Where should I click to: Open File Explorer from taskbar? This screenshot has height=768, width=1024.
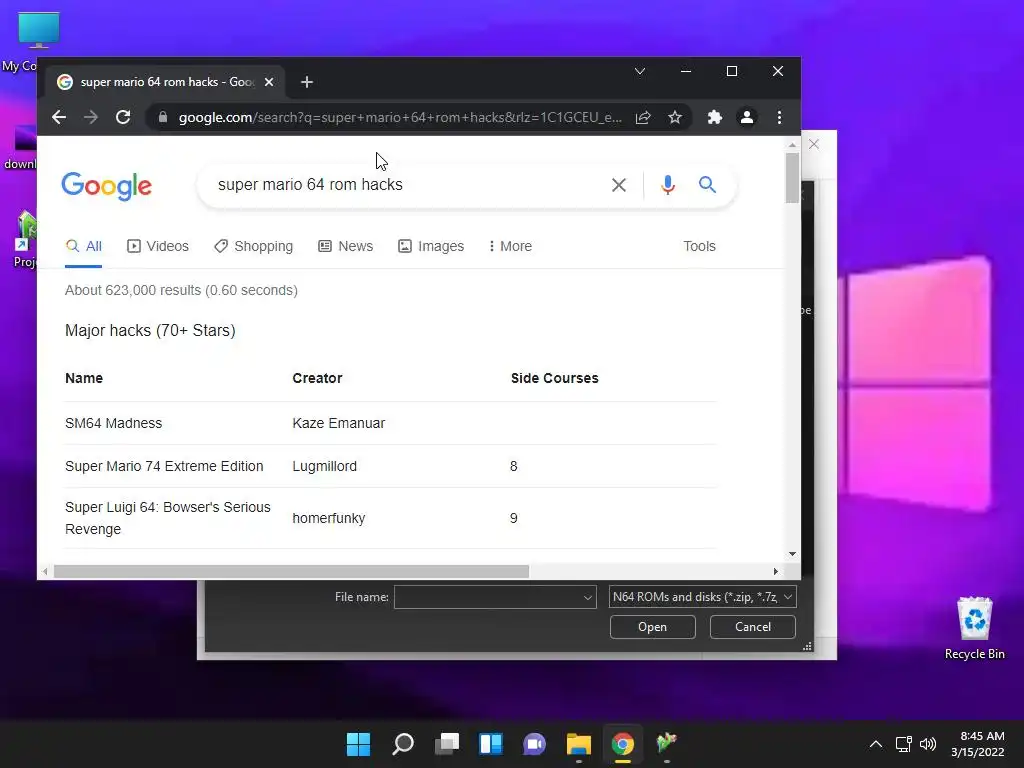click(579, 744)
